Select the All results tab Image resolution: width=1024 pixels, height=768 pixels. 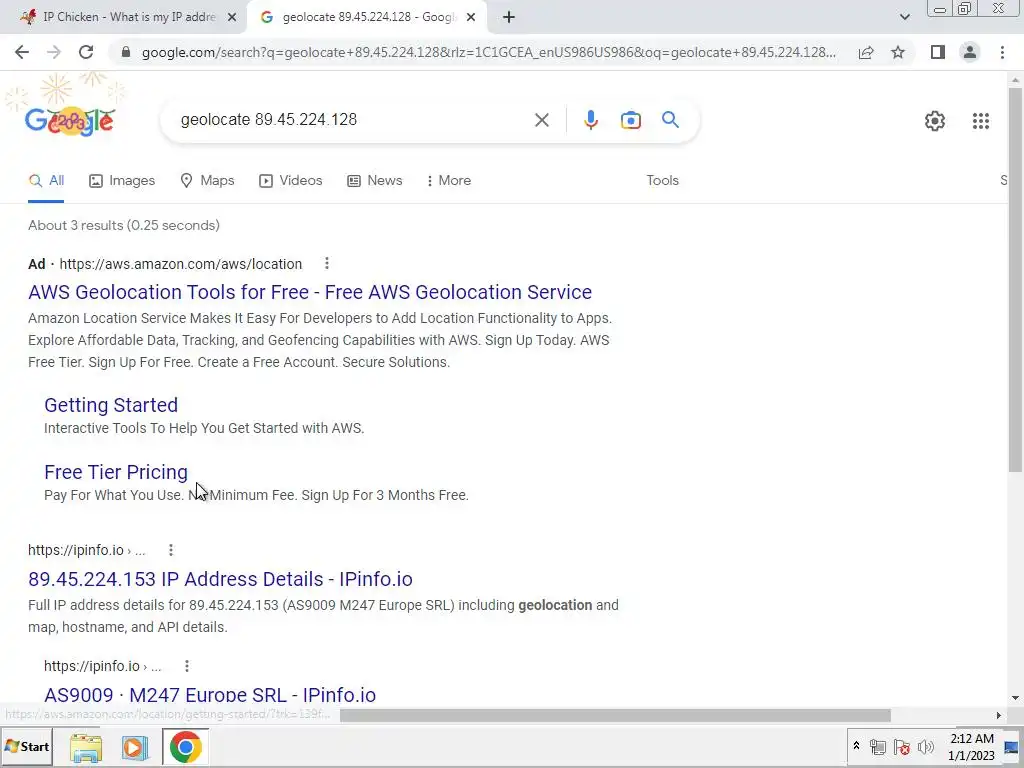(x=46, y=180)
